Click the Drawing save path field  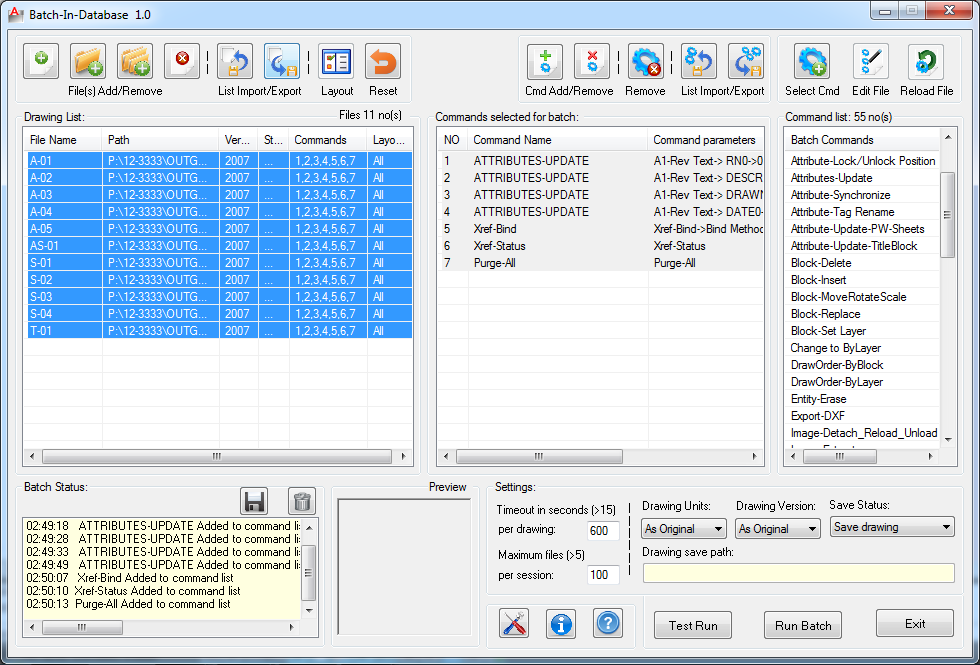799,573
